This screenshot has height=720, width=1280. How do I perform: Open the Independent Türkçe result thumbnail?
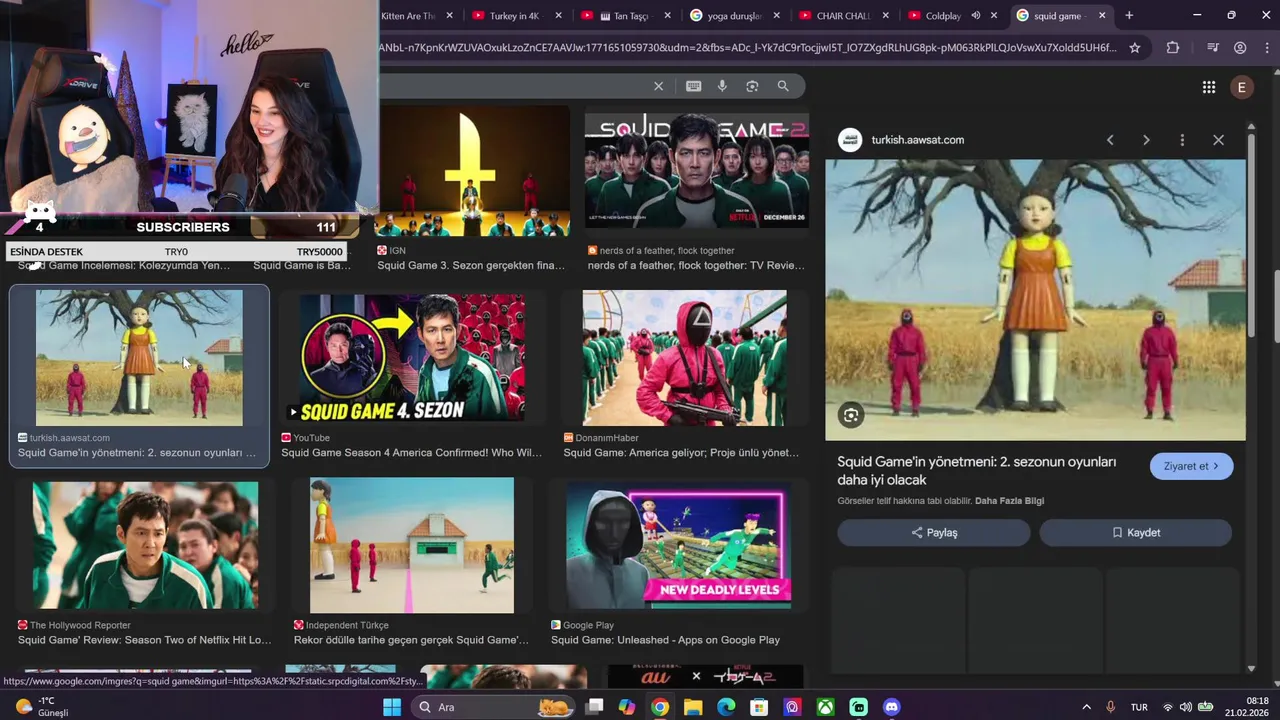coord(411,545)
